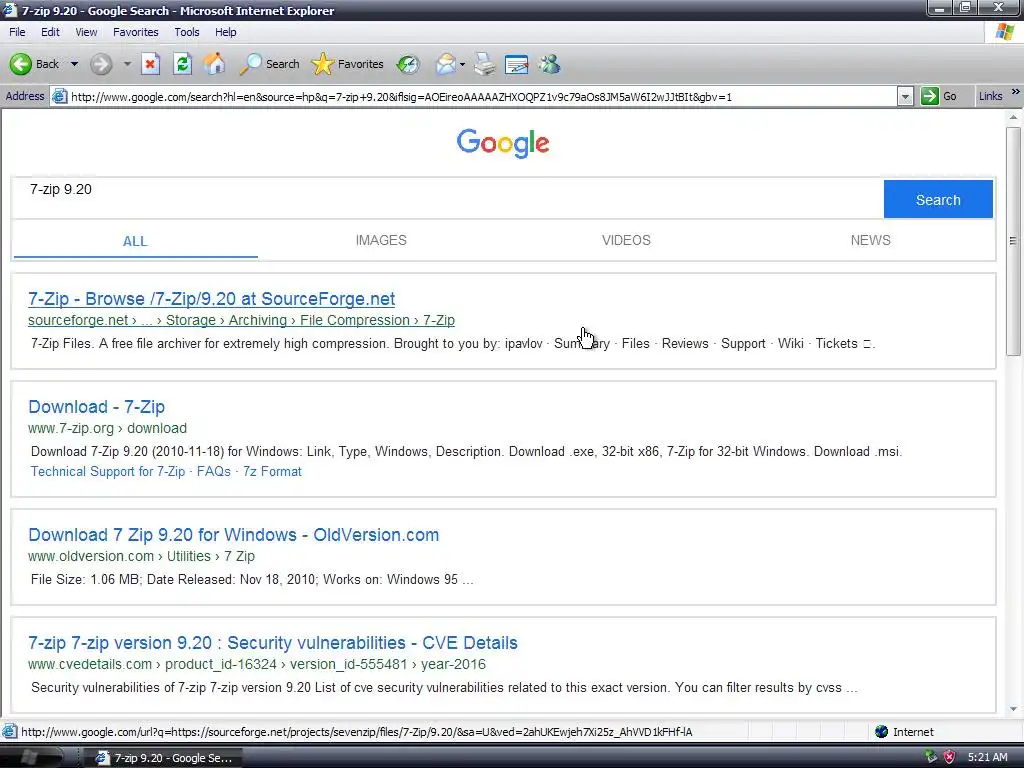1024x768 pixels.
Task: Open the CVE Details security vulnerabilities result
Action: click(273, 643)
